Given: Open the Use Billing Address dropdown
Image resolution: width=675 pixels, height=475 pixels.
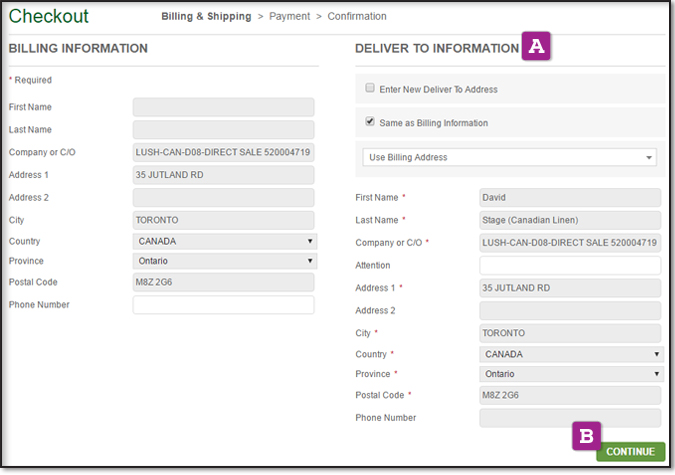Looking at the screenshot, I should (509, 157).
